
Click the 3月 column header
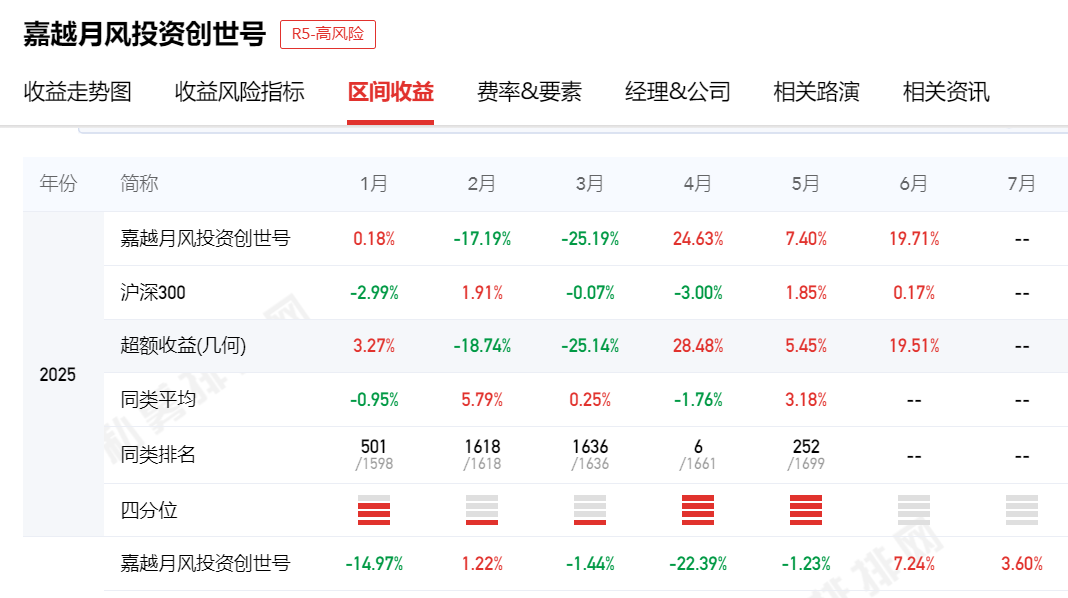coord(590,183)
